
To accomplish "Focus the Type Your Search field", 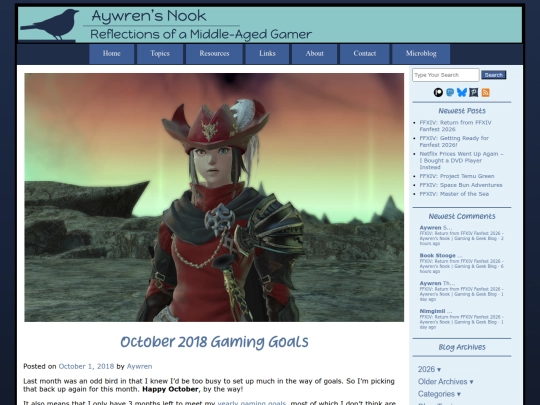I will 446,75.
